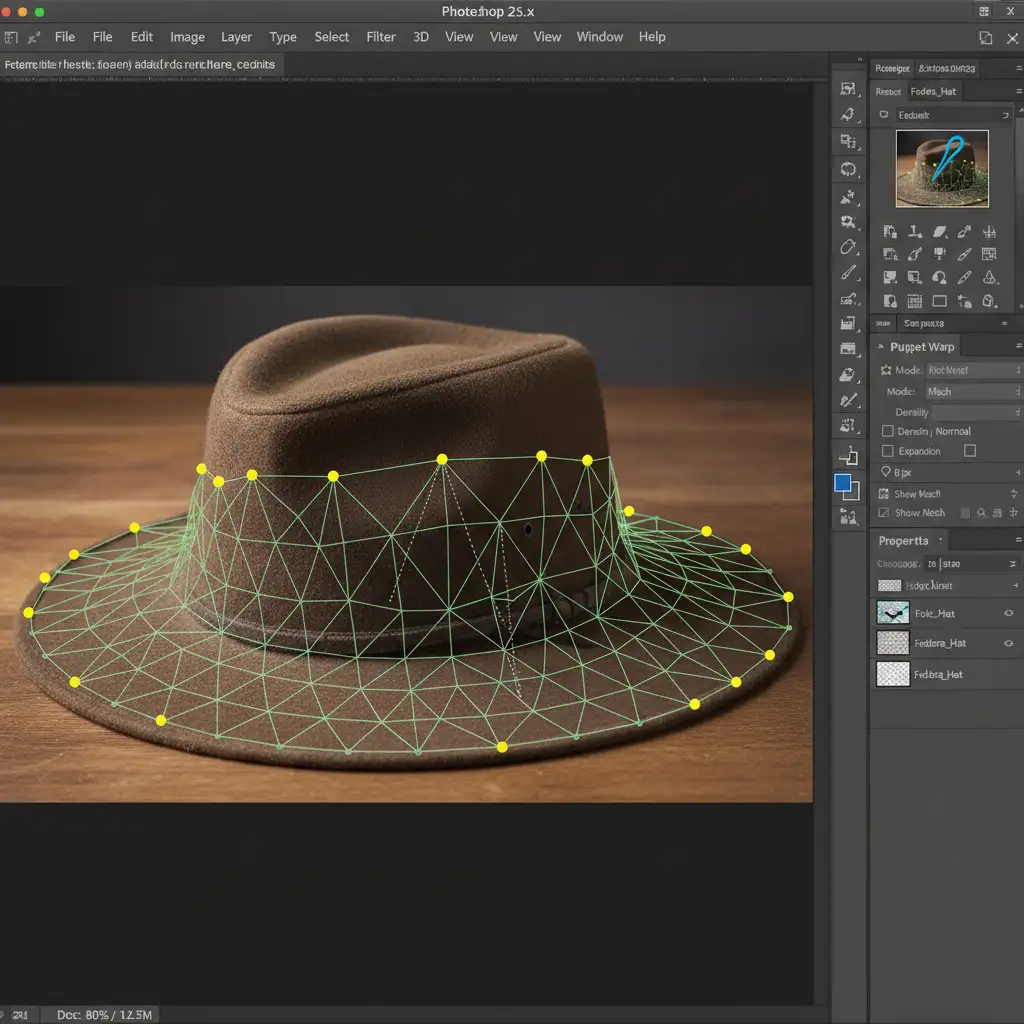The width and height of the screenshot is (1024, 1024).
Task: Open the Filter menu
Action: pos(381,37)
